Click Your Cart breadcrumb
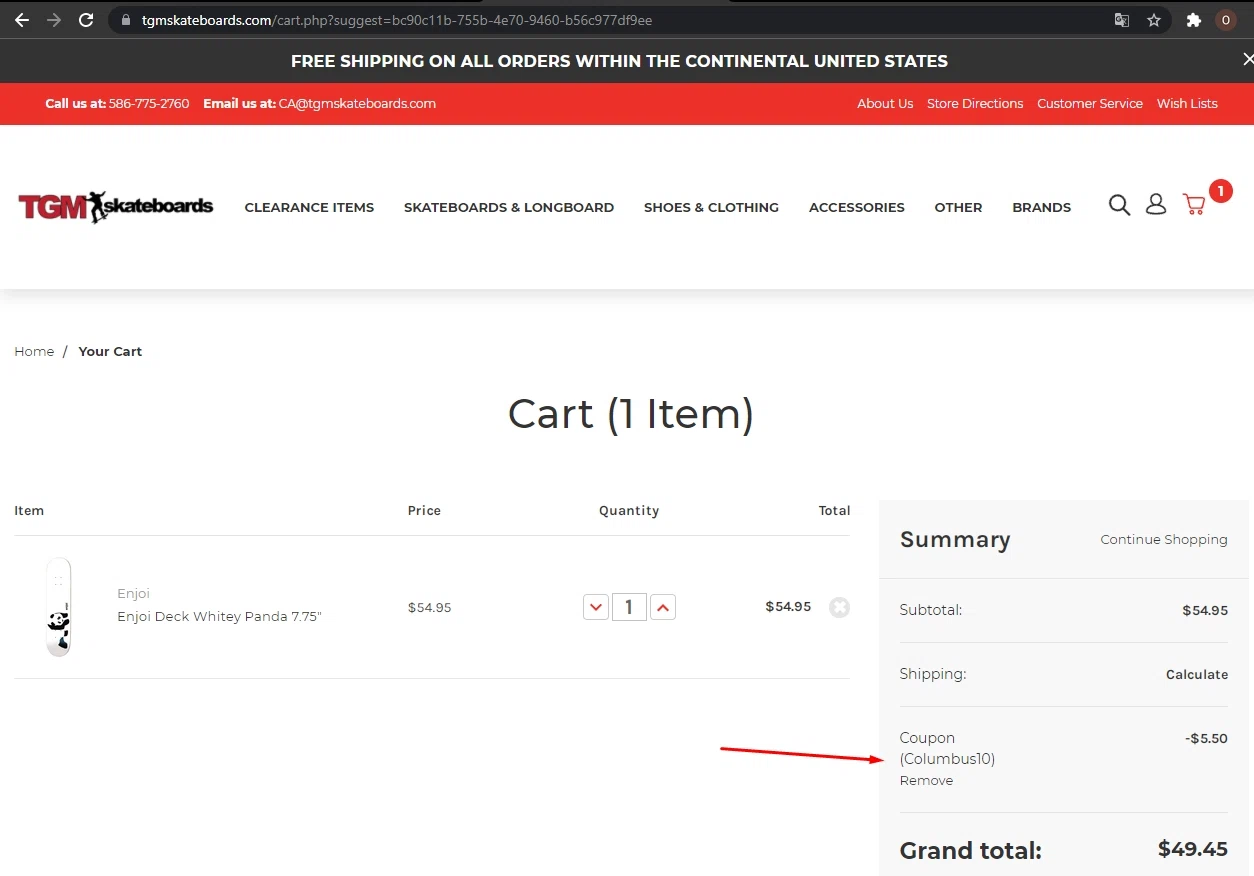The height and width of the screenshot is (876, 1254). tap(110, 351)
